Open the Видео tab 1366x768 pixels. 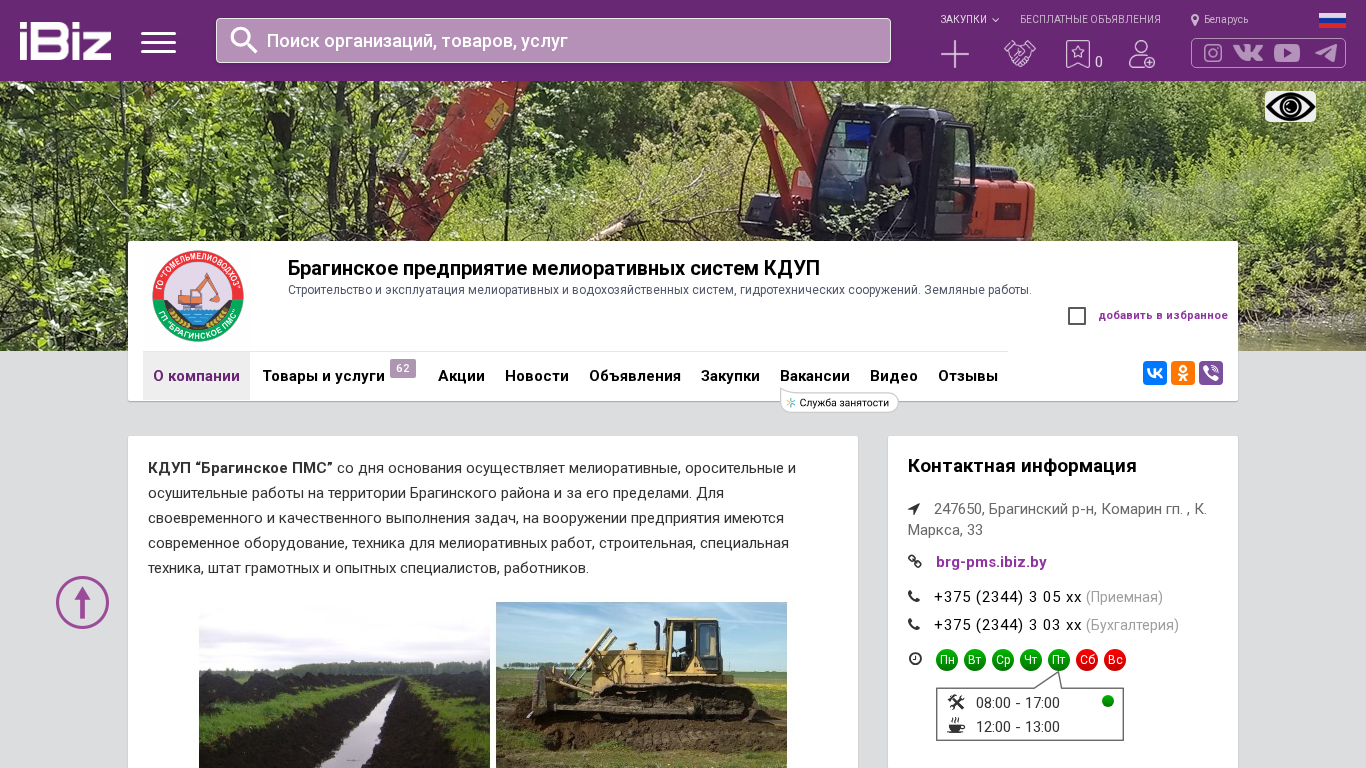click(894, 376)
